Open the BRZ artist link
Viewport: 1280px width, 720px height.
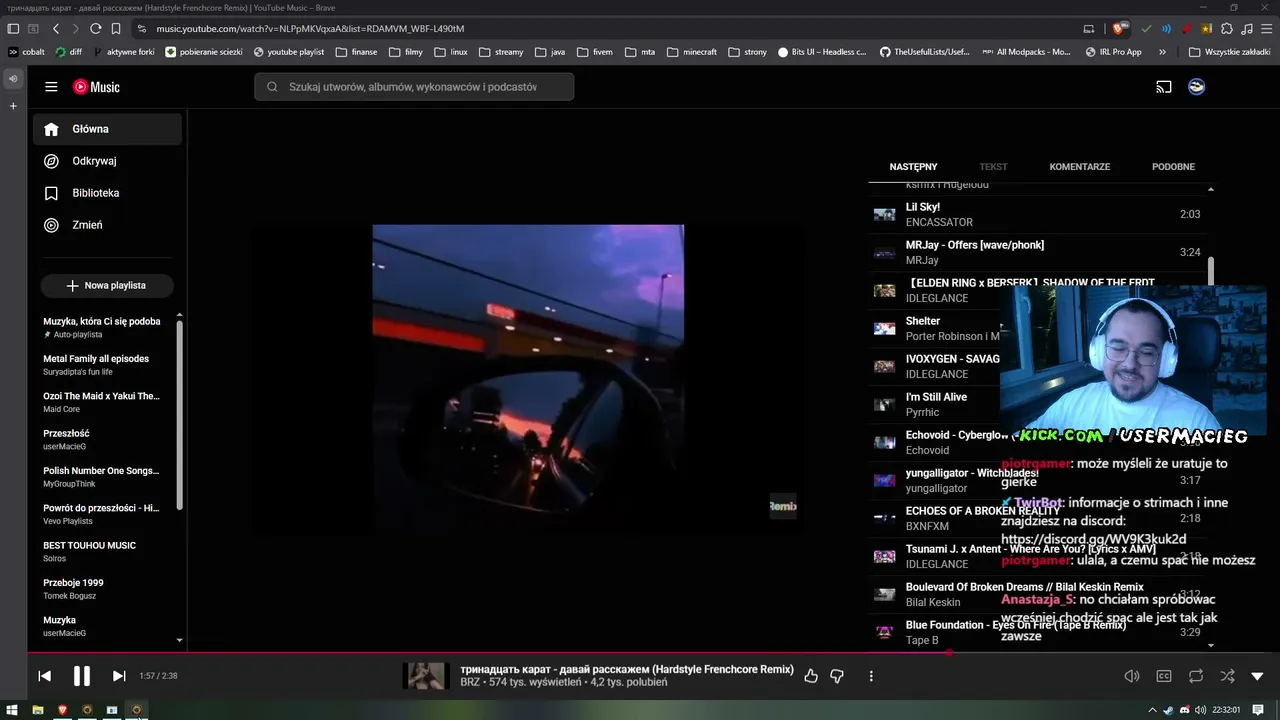click(x=470, y=683)
